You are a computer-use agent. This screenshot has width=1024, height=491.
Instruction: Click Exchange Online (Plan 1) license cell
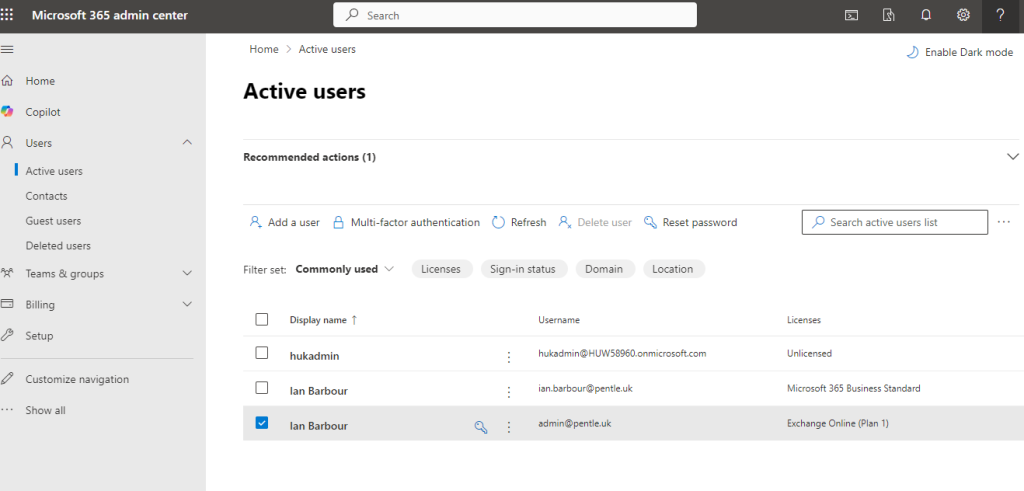838,423
